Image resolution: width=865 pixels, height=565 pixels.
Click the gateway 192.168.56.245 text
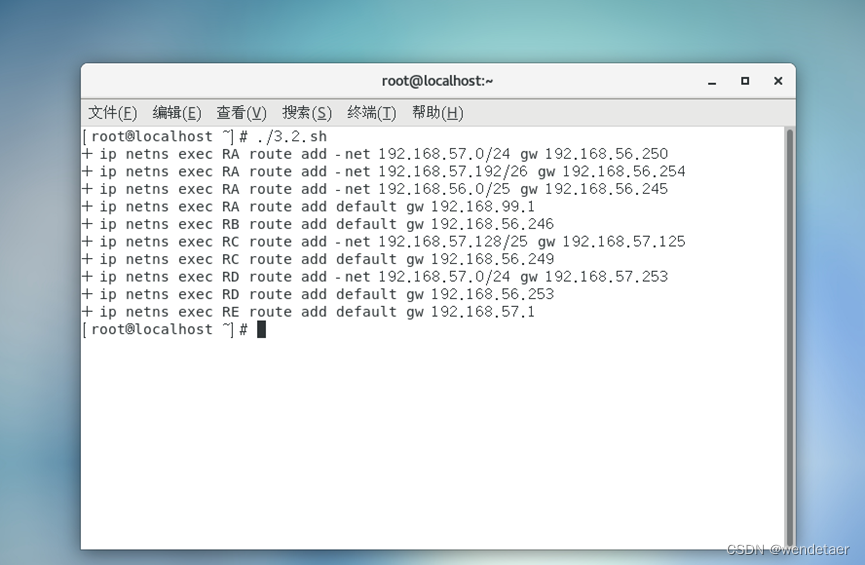tap(606, 189)
